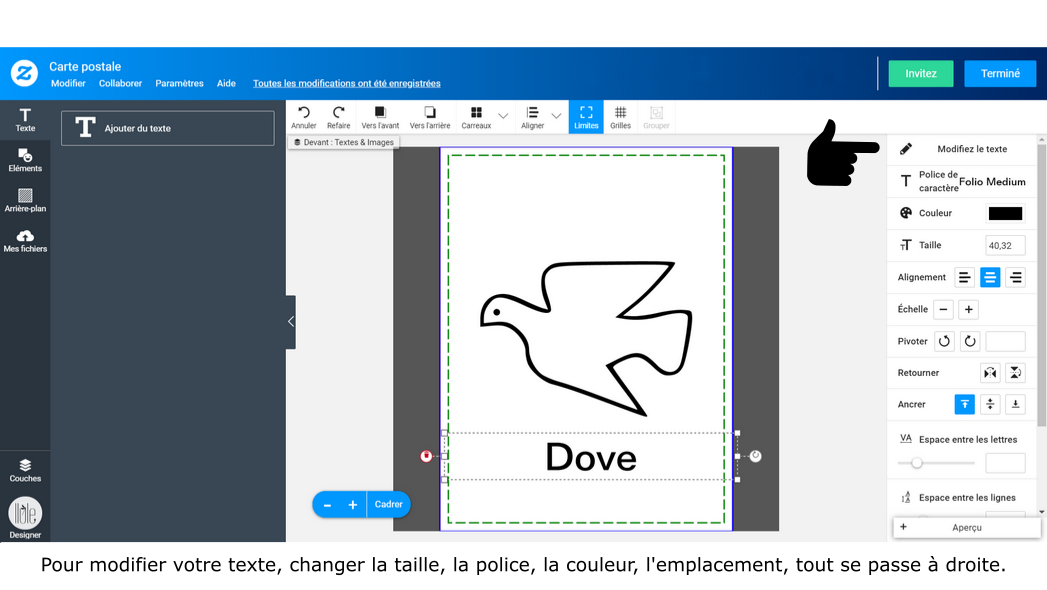Anchor text to top in Ancrer
Screen dimensions: 1047x590
(x=964, y=404)
